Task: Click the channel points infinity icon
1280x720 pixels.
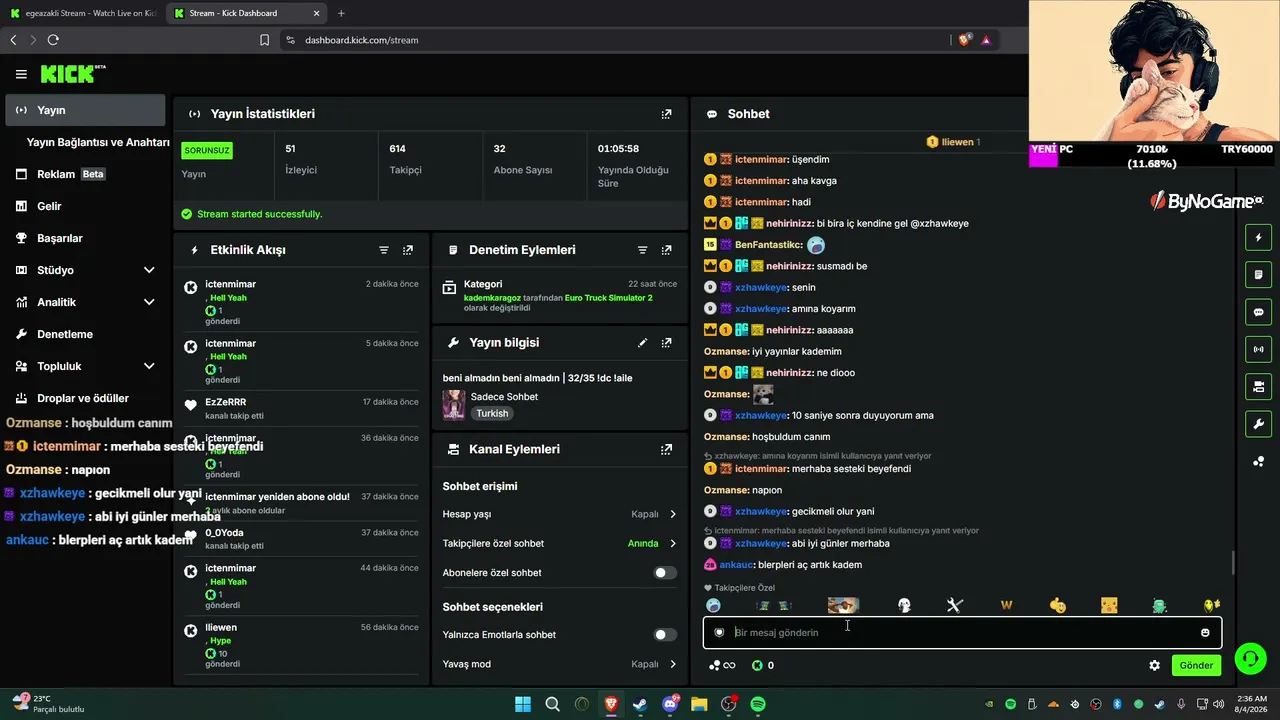Action: (722, 665)
